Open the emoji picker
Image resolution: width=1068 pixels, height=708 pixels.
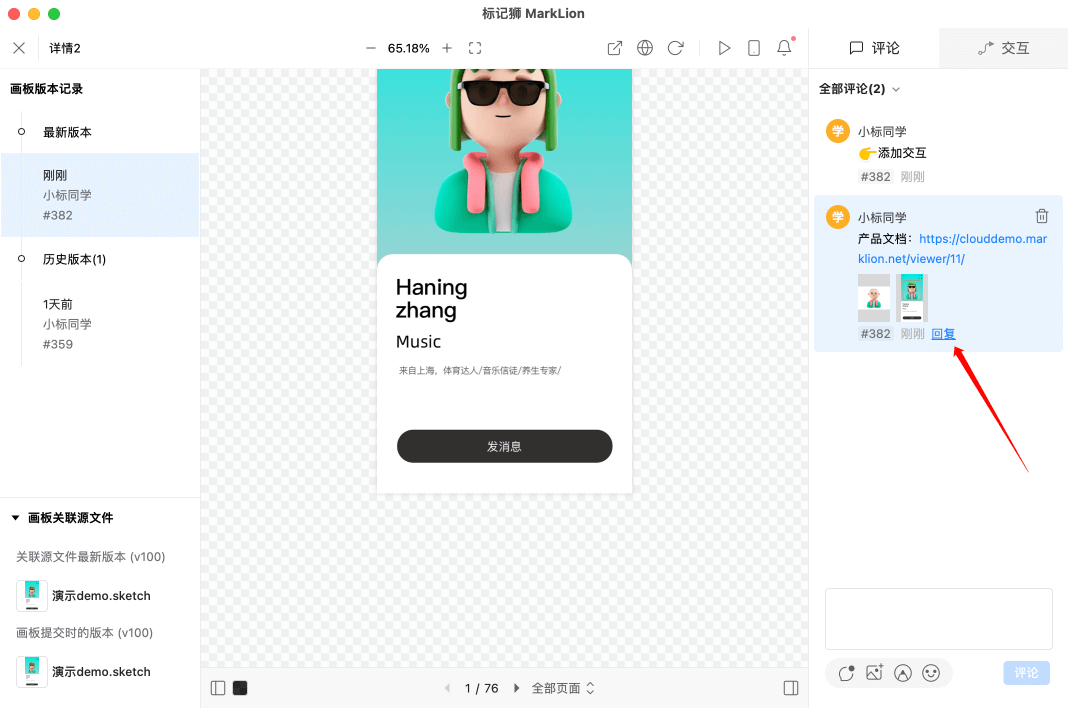point(931,673)
